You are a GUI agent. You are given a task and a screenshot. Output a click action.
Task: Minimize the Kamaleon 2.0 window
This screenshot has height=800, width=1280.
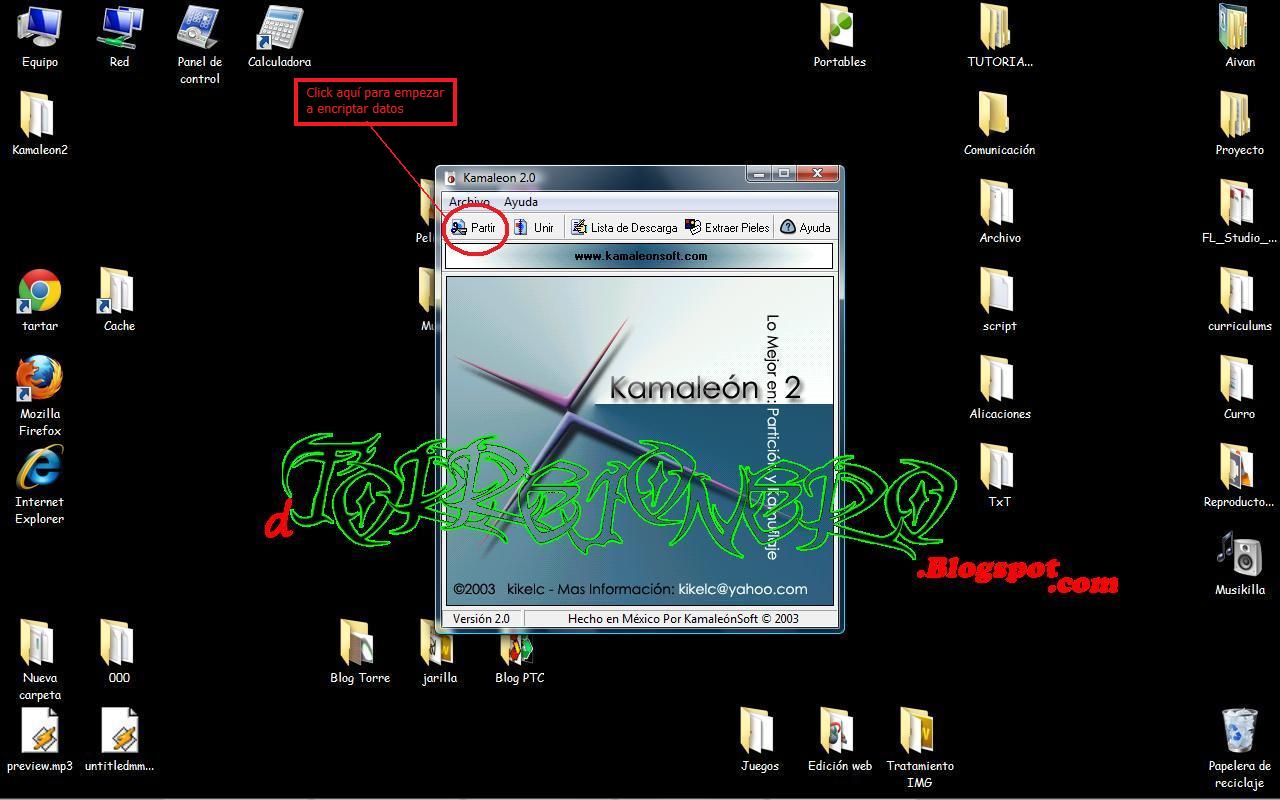click(x=759, y=174)
